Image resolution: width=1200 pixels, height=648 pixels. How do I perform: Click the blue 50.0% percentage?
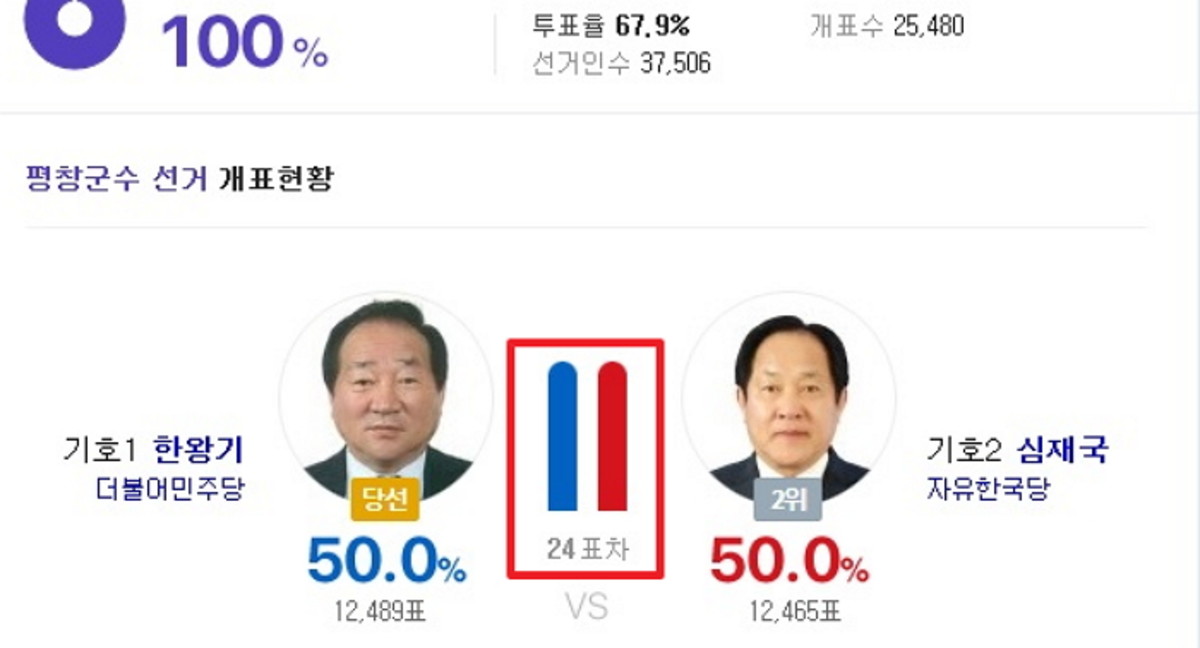(x=386, y=561)
